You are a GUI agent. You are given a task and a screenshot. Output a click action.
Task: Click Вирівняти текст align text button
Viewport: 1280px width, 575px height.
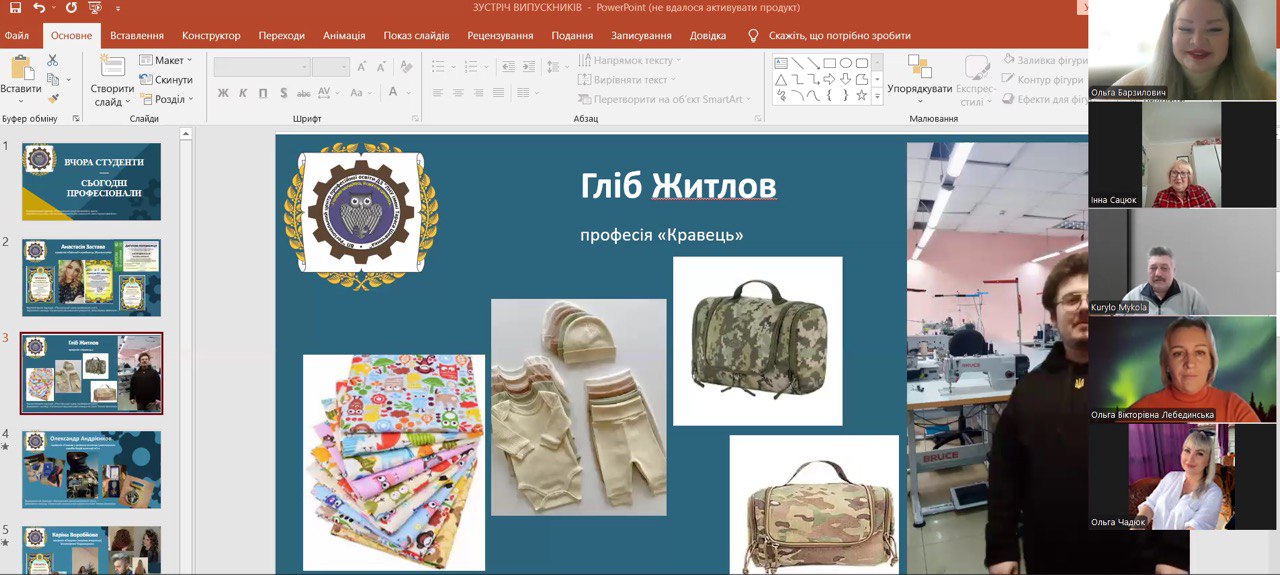tap(627, 79)
